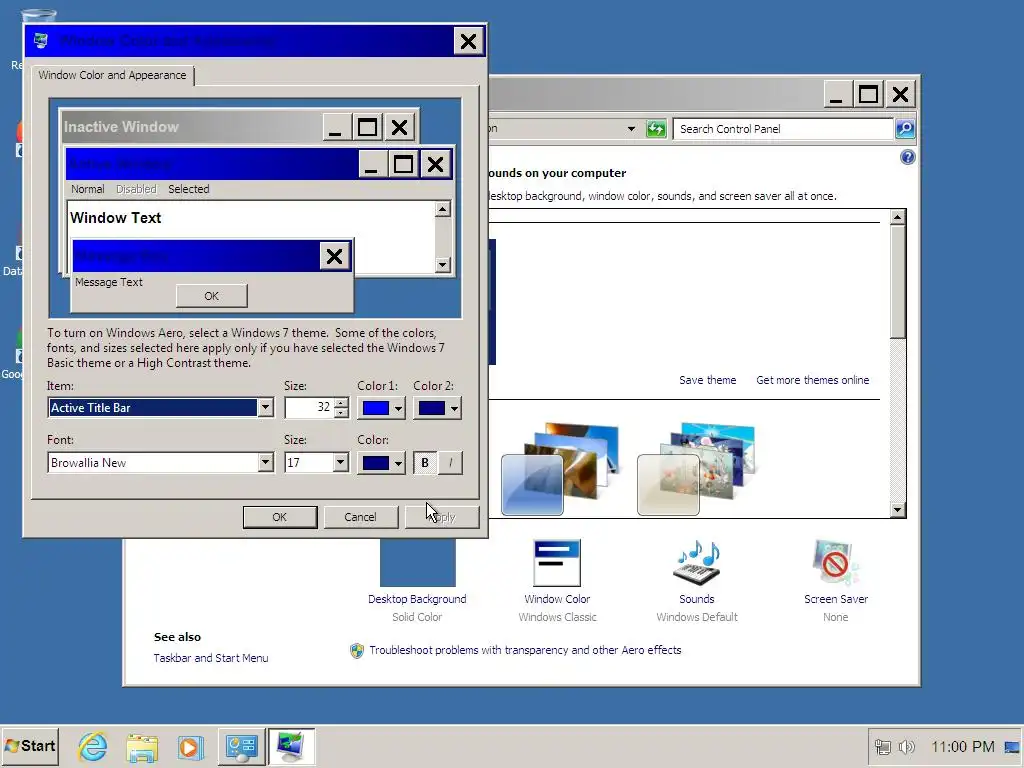
Task: Open the Font dropdown showing Browallia New
Action: tap(264, 462)
